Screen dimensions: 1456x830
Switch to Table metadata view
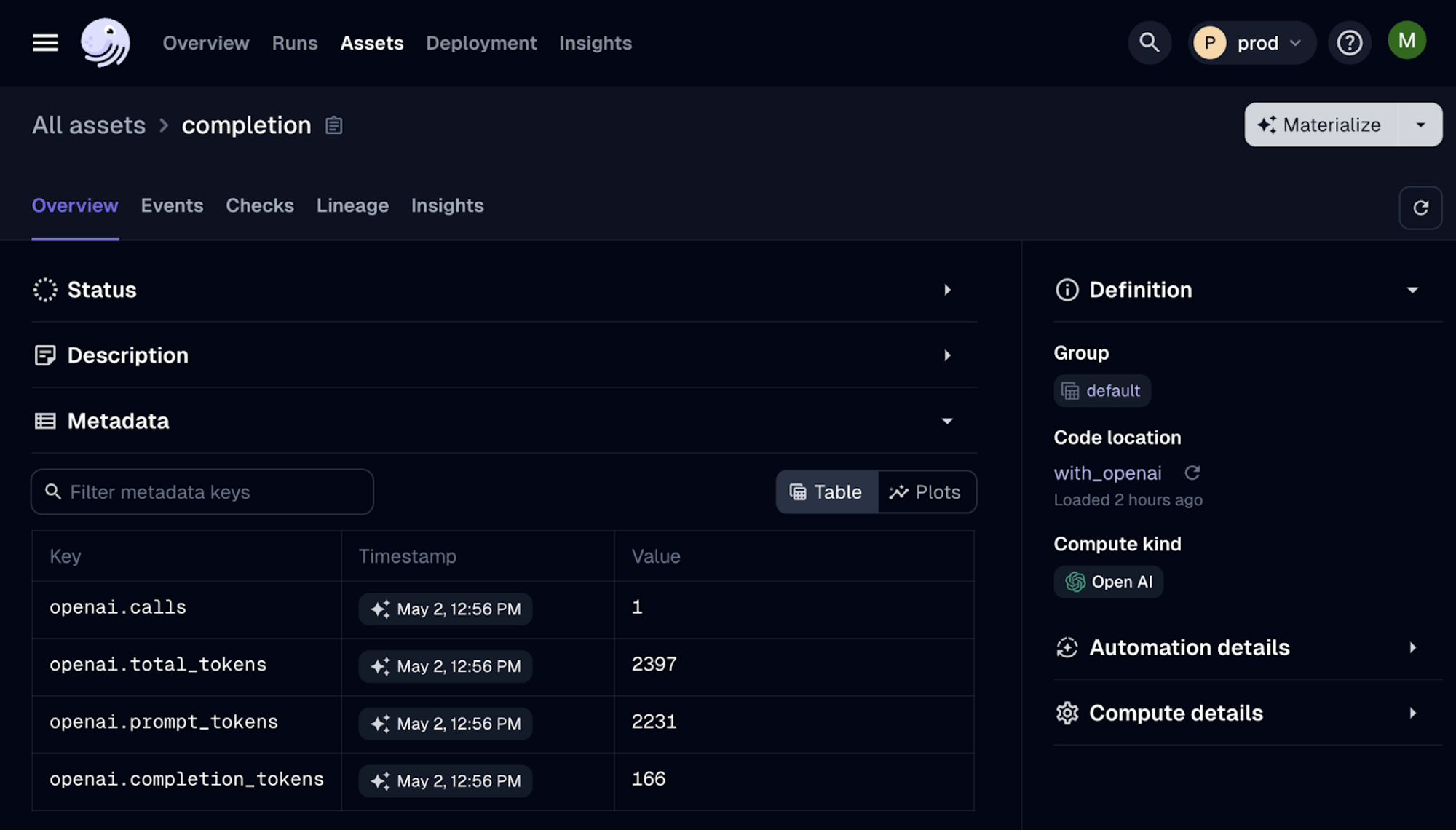[826, 492]
